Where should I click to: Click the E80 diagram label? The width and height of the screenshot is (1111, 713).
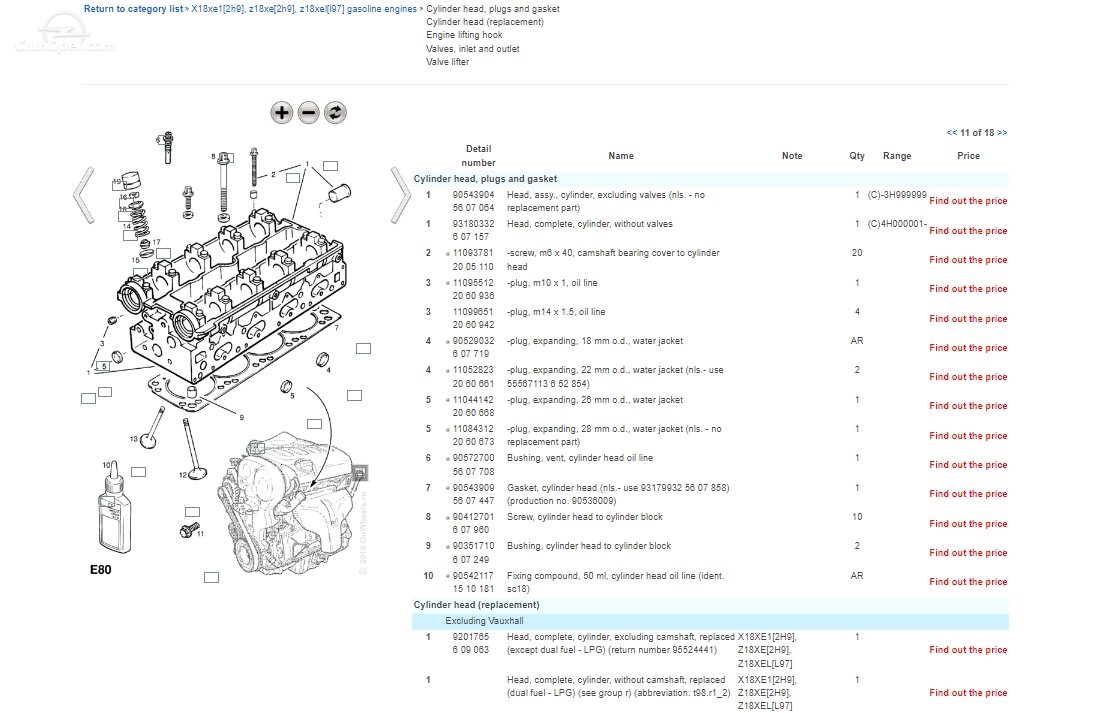point(101,570)
